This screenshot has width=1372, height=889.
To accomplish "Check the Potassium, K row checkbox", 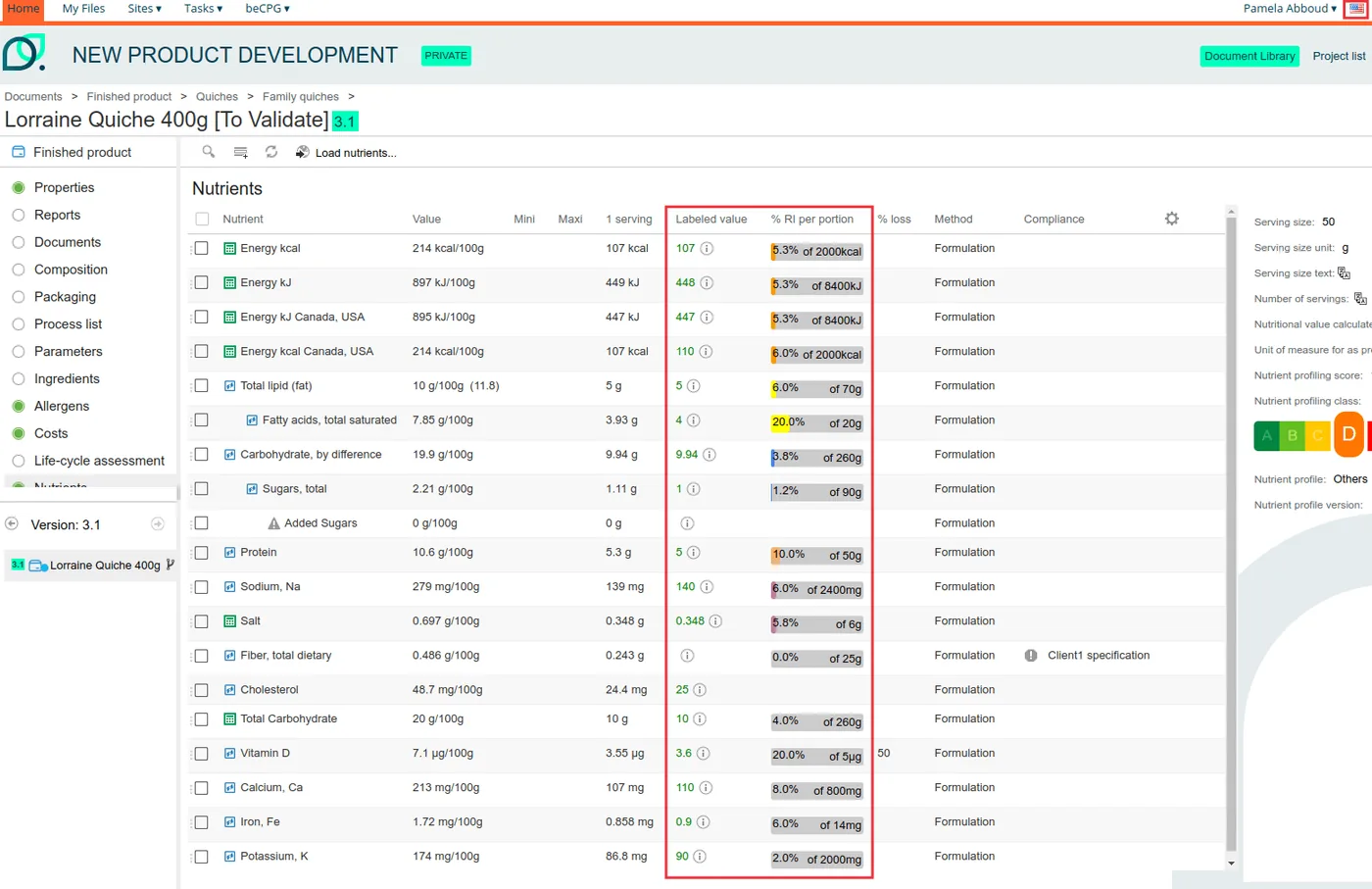I will (x=202, y=857).
